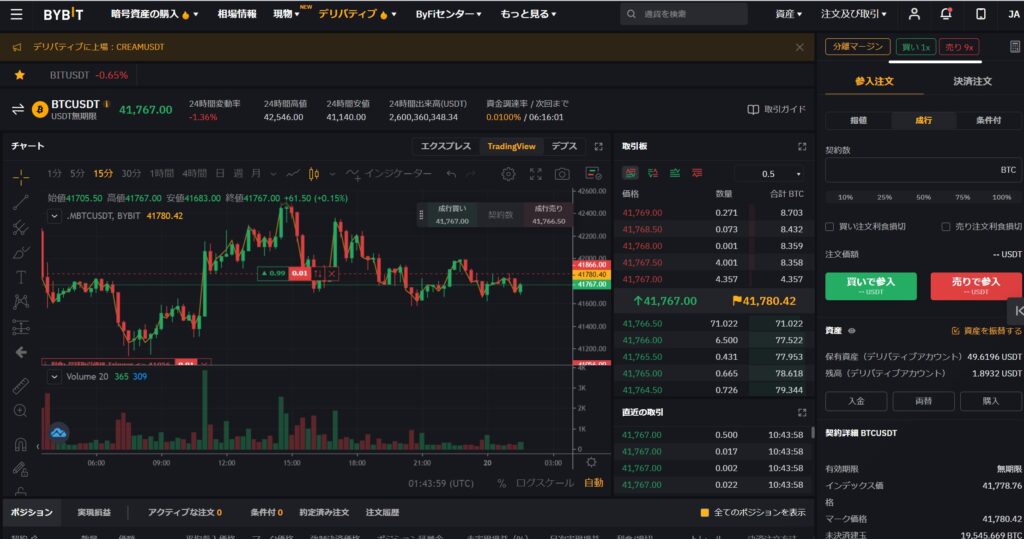The image size is (1024, 539).
Task: Expand the chart panel to fullscreen
Action: pos(598,146)
